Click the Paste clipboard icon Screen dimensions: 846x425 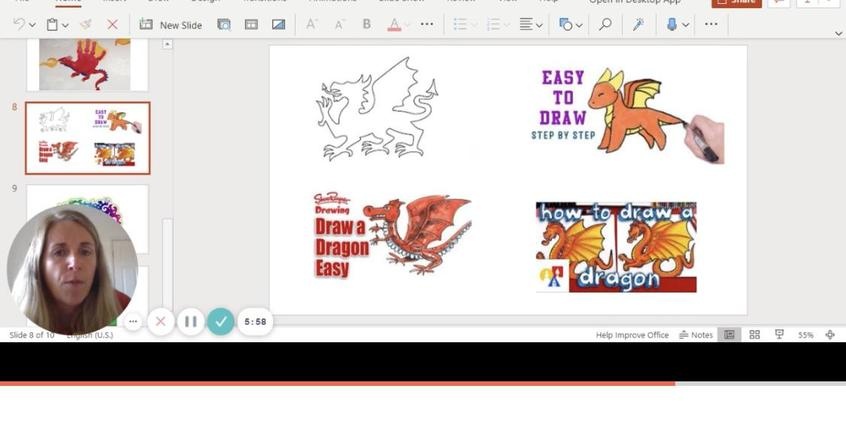coord(52,24)
